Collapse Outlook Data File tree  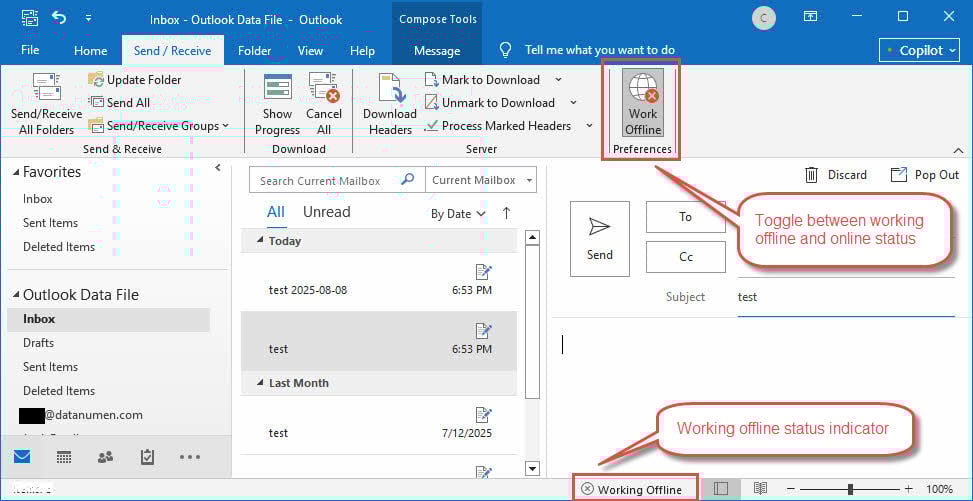click(16, 296)
